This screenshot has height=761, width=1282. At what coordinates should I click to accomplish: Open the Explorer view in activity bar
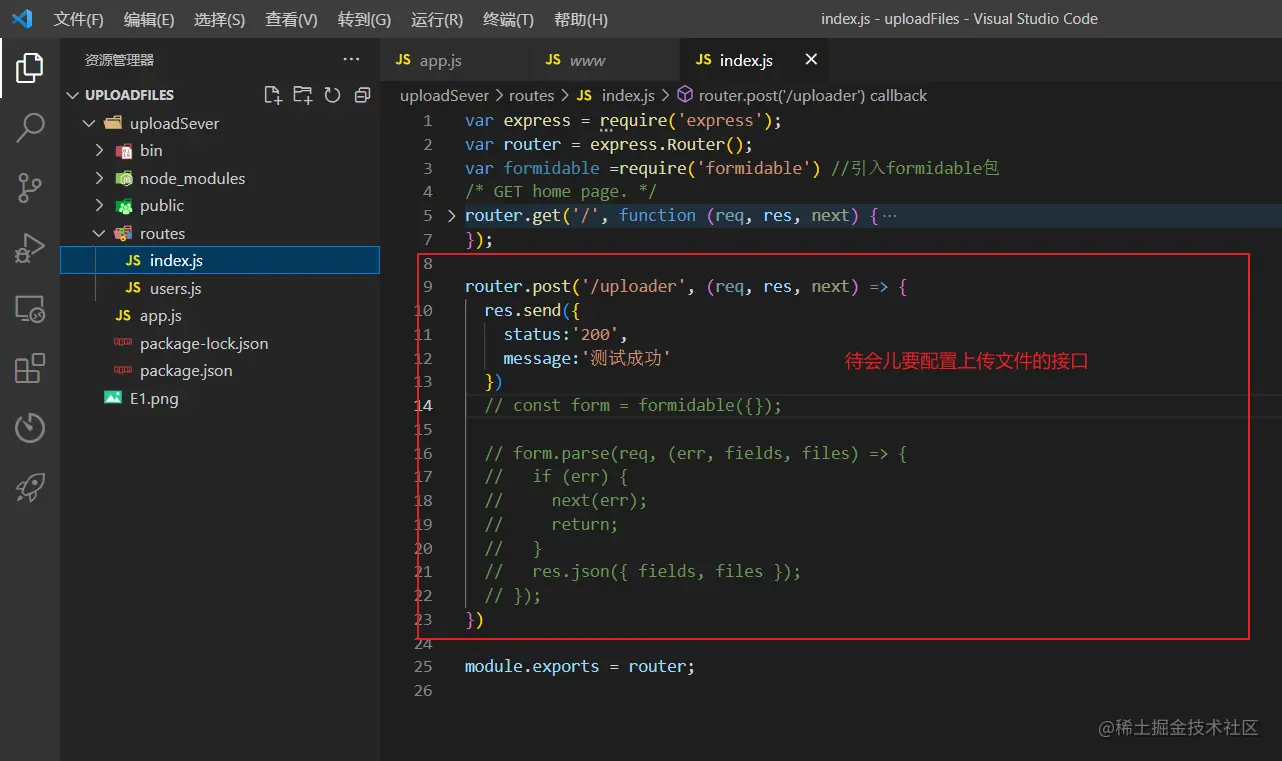tap(30, 68)
